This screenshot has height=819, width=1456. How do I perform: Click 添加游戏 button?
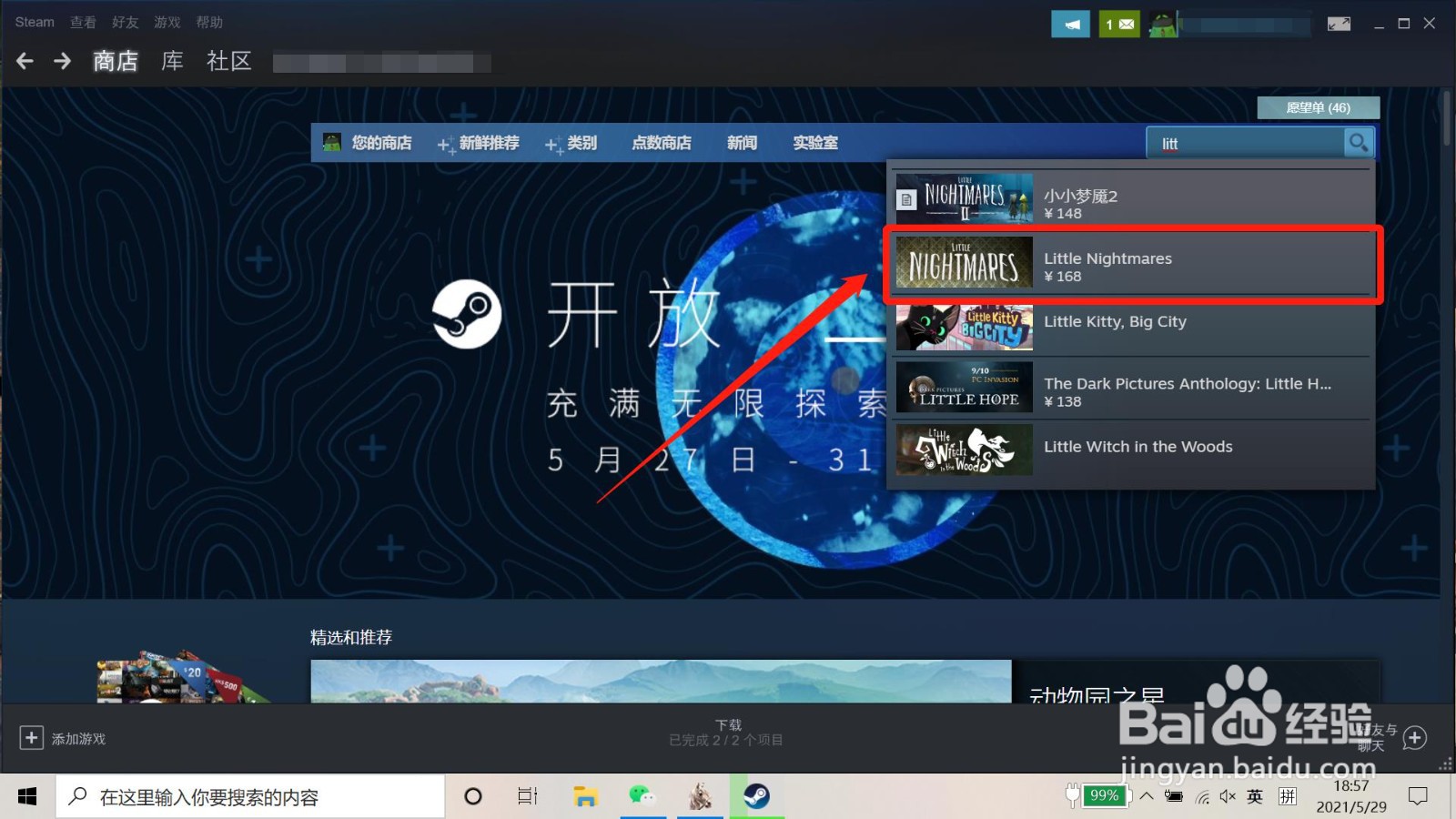click(x=63, y=738)
